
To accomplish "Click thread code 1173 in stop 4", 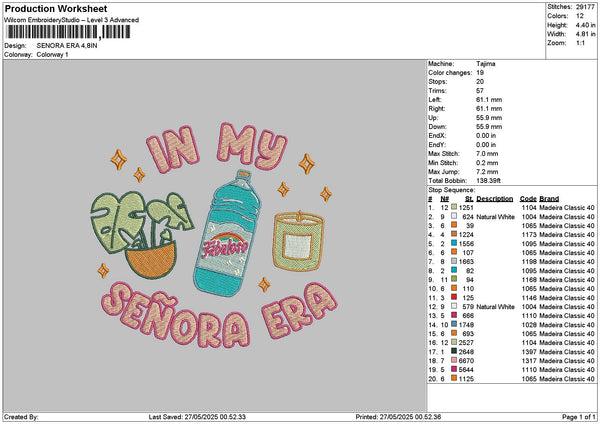I will 529,235.
